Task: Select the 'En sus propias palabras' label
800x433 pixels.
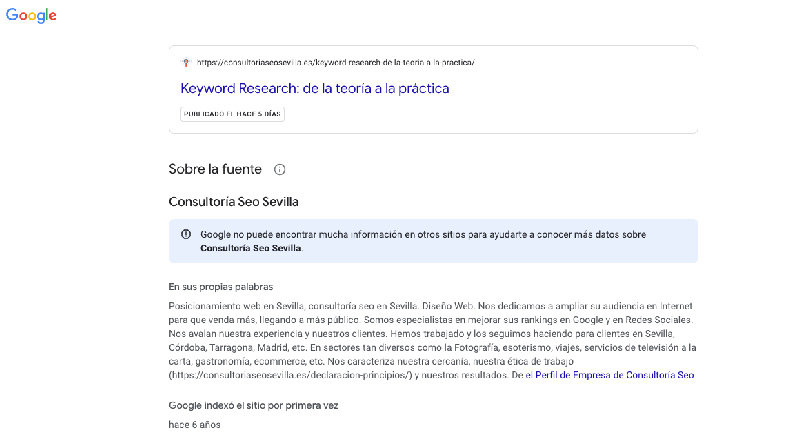Action: point(220,287)
